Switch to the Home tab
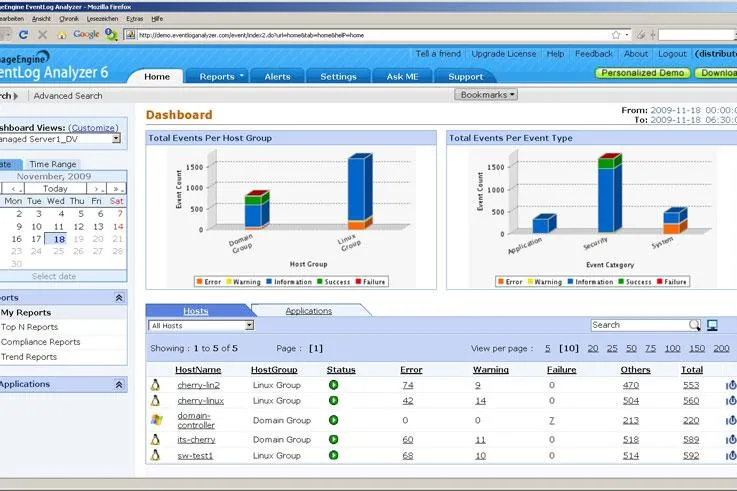The height and width of the screenshot is (491, 737). click(x=157, y=77)
